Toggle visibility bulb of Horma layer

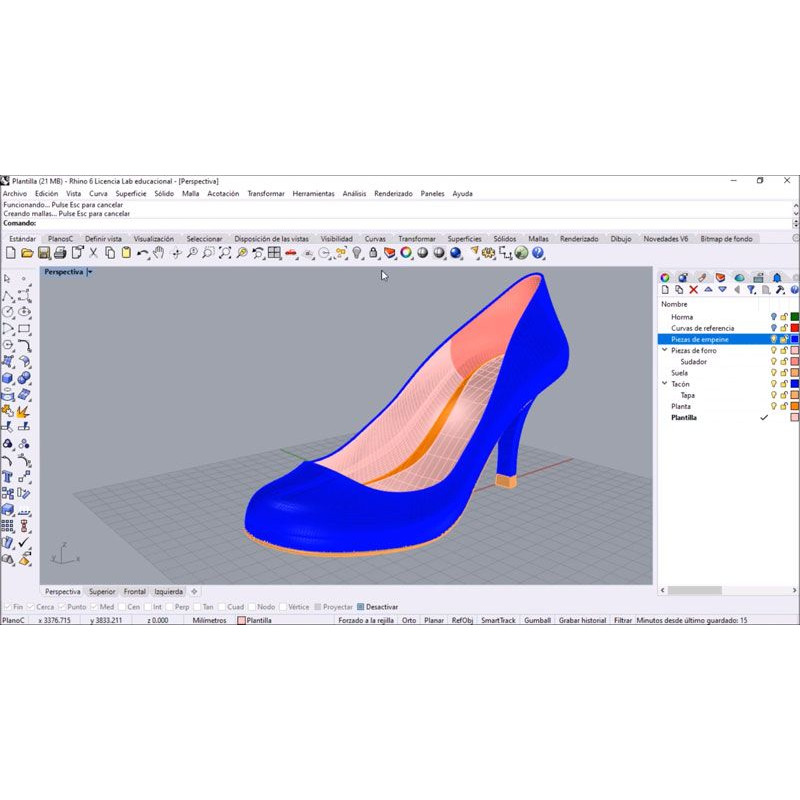tap(773, 317)
